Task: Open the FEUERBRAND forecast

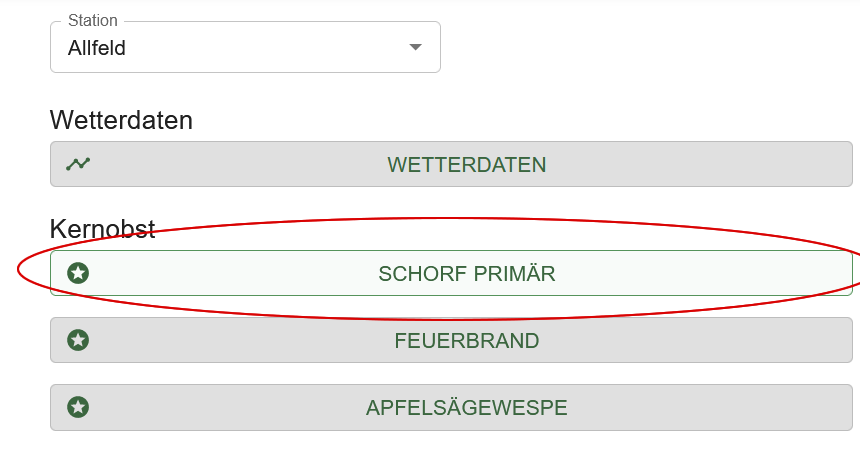Action: tap(451, 340)
